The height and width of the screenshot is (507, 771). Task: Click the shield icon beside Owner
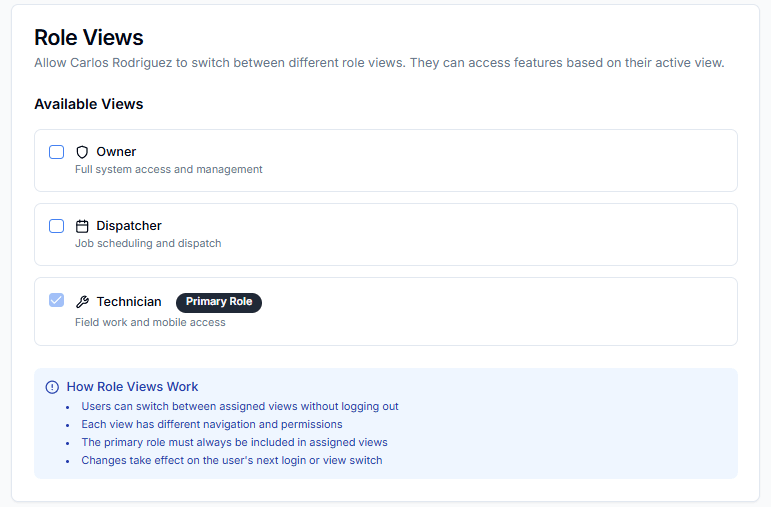(x=83, y=152)
